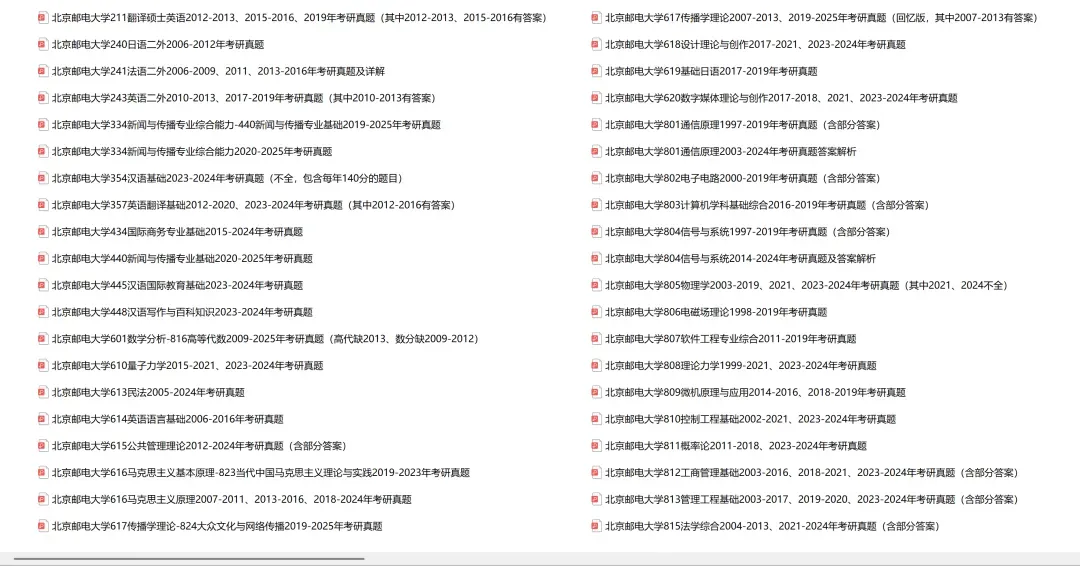Open 810控制工程基础2002-2021 file name
The width and height of the screenshot is (1080, 566).
750,419
